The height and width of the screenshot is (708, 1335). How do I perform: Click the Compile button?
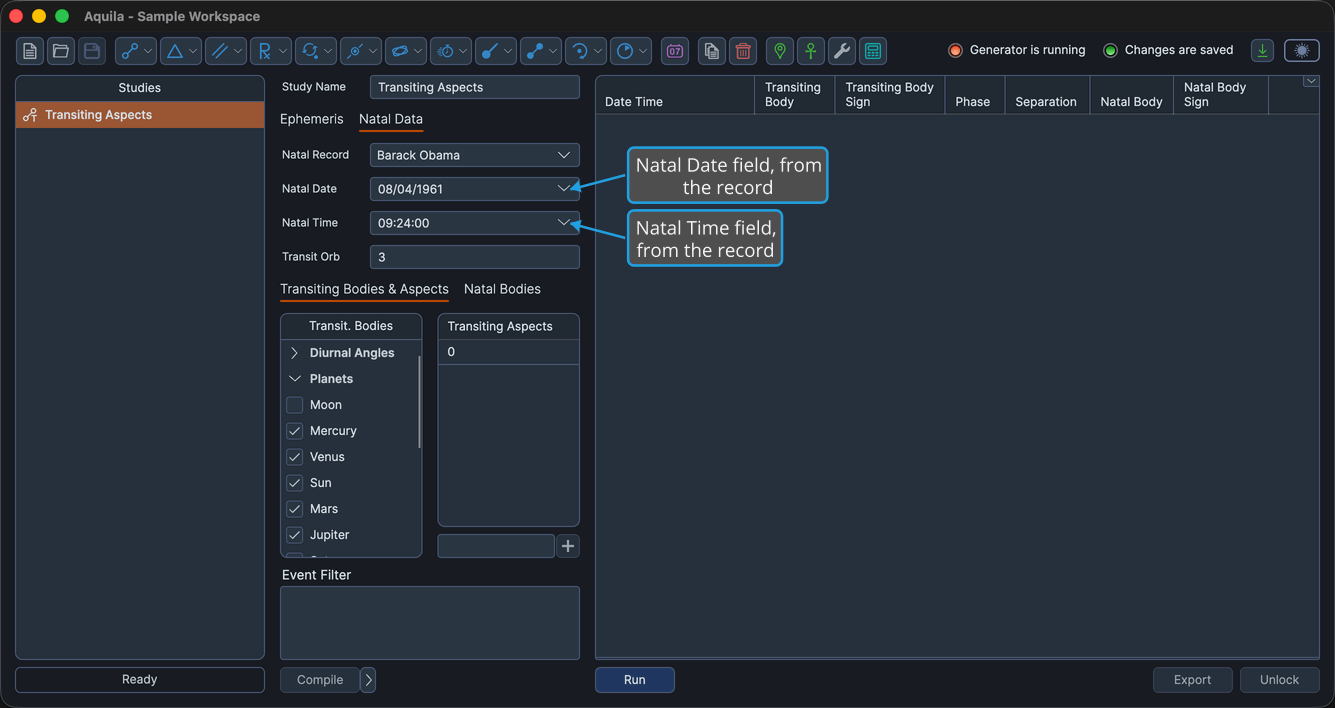(x=320, y=680)
